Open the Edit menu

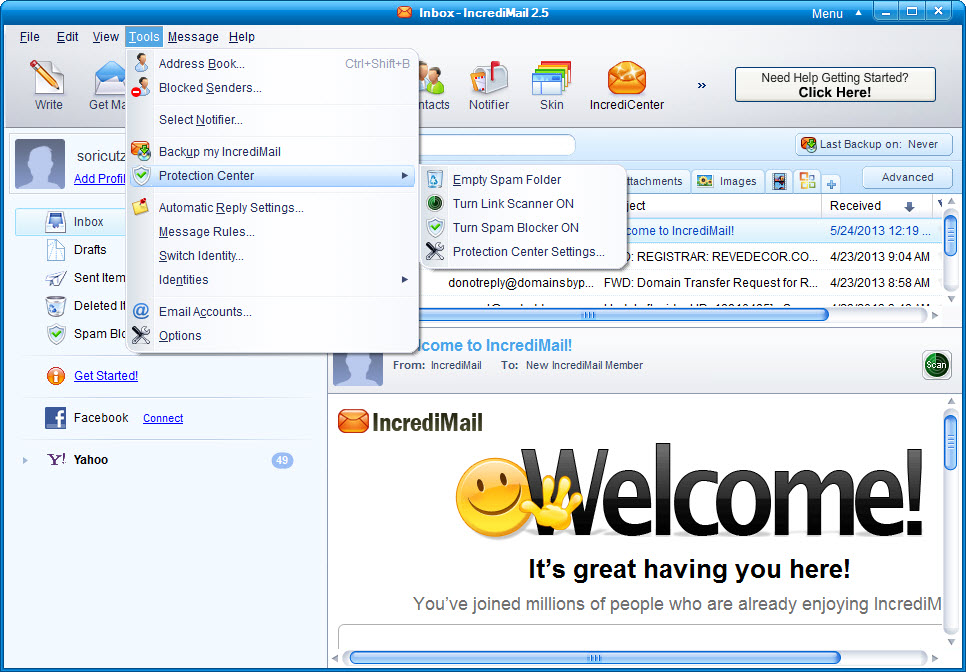(x=67, y=37)
